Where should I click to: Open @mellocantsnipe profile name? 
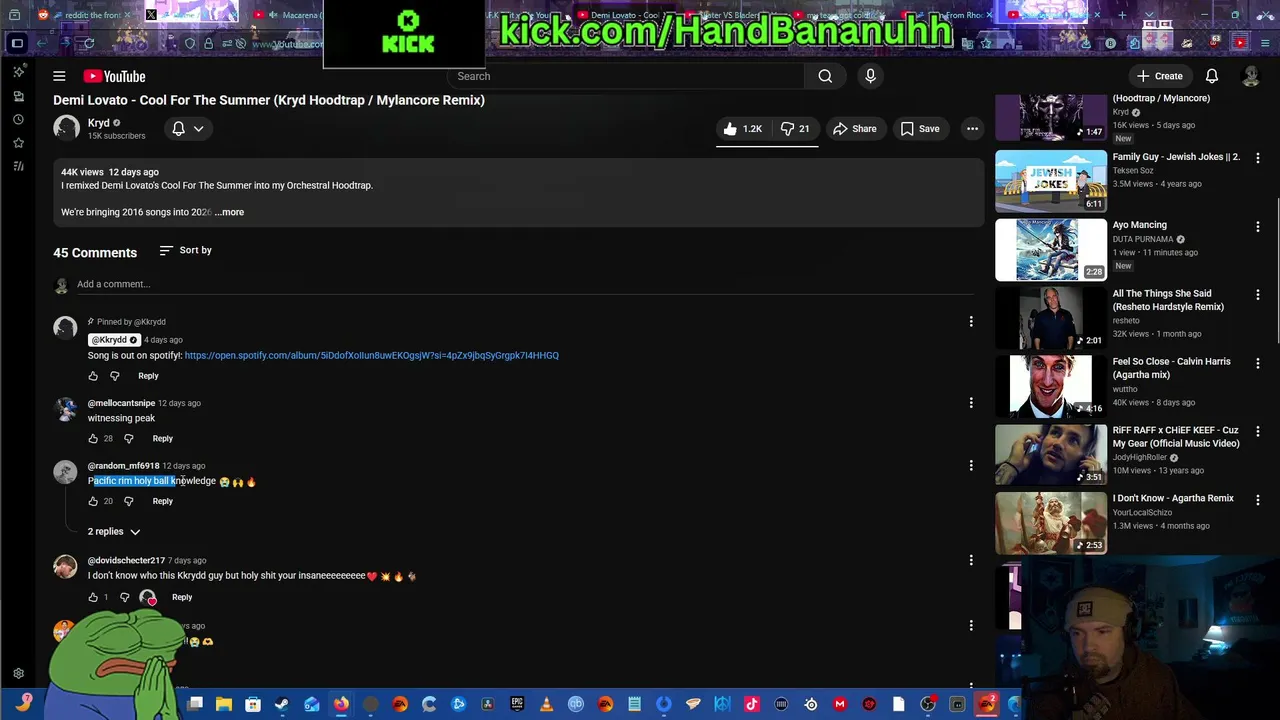click(121, 403)
